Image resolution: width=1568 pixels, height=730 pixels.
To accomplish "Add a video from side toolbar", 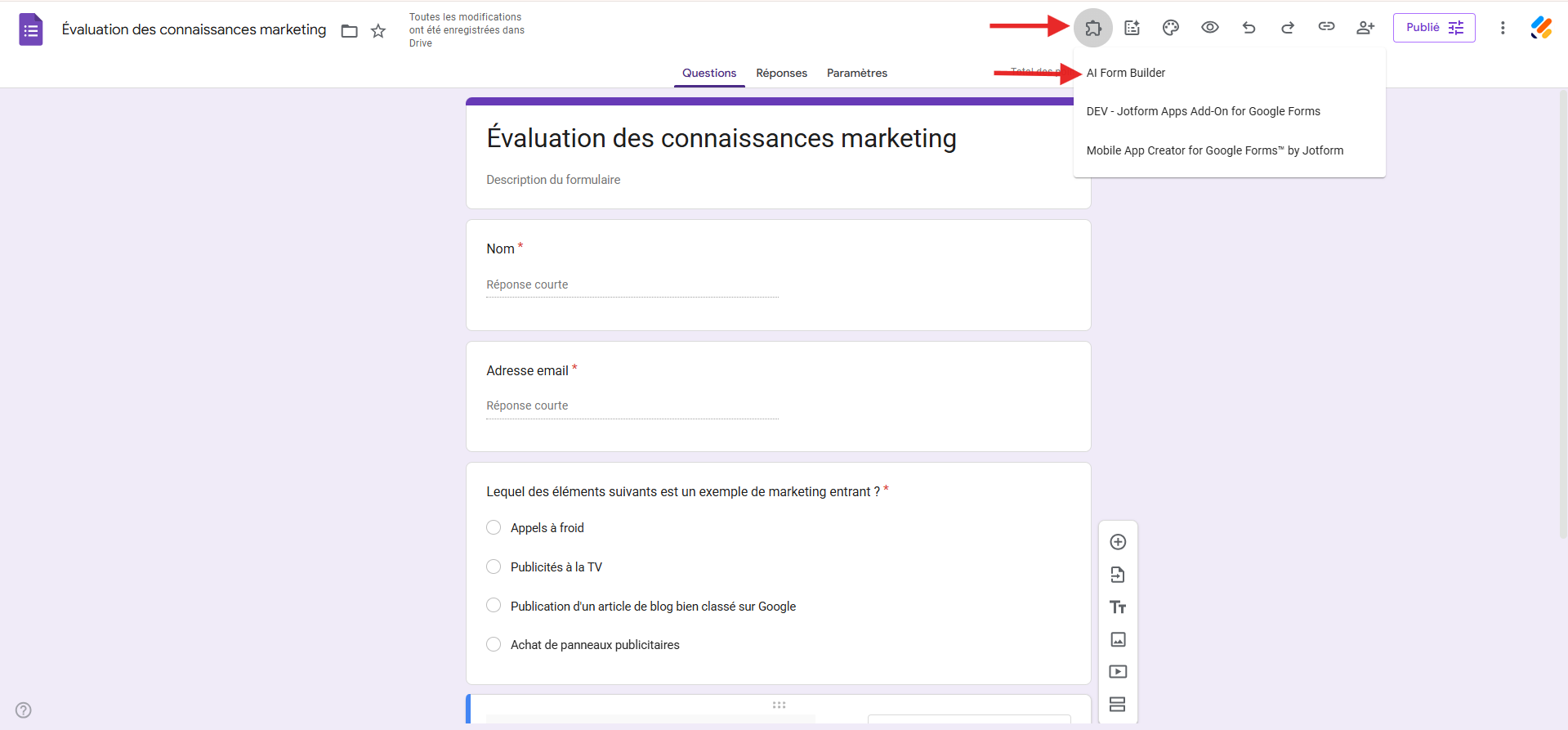I will 1118,672.
